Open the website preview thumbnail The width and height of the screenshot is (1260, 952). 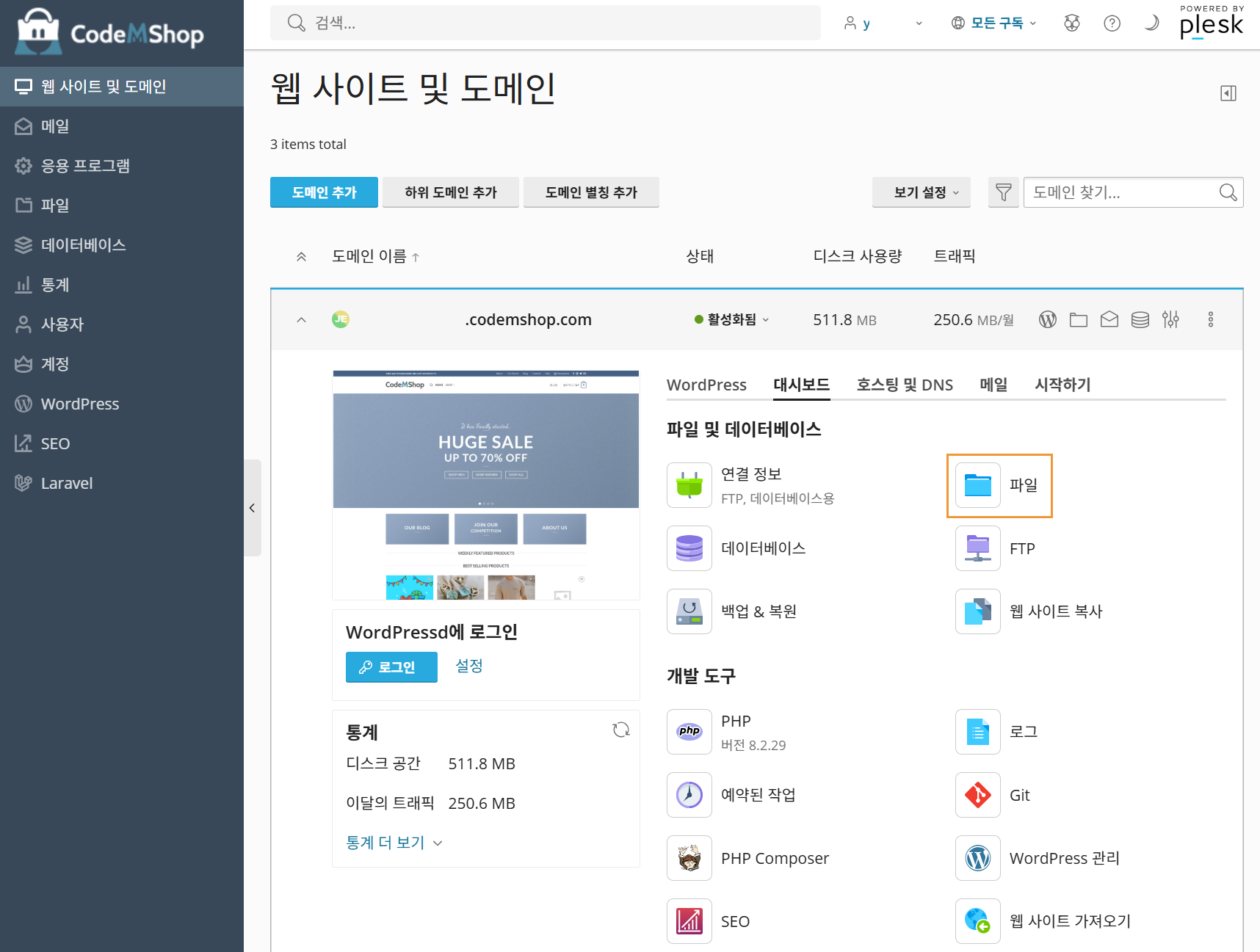tap(486, 485)
